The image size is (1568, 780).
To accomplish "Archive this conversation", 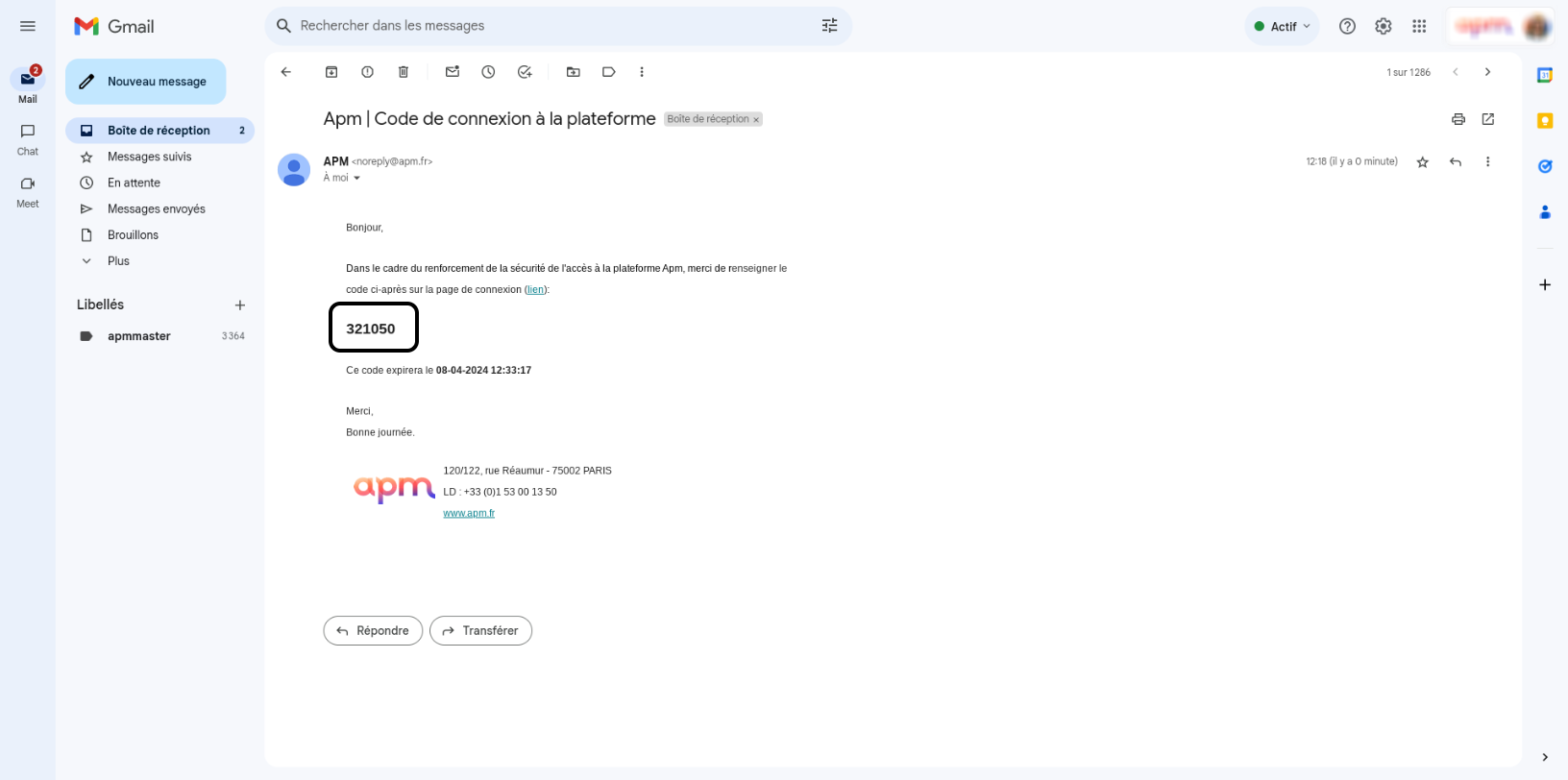I will [331, 72].
